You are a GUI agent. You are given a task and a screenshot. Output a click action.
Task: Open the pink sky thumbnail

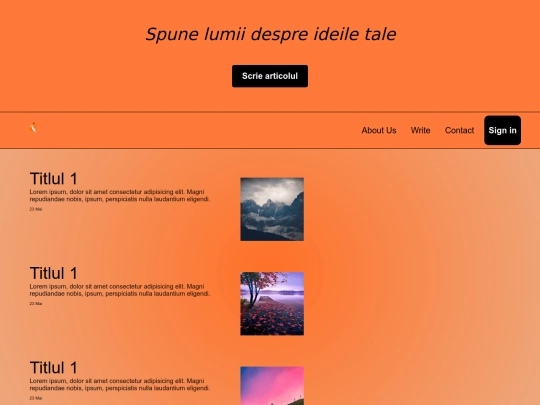tap(272, 386)
